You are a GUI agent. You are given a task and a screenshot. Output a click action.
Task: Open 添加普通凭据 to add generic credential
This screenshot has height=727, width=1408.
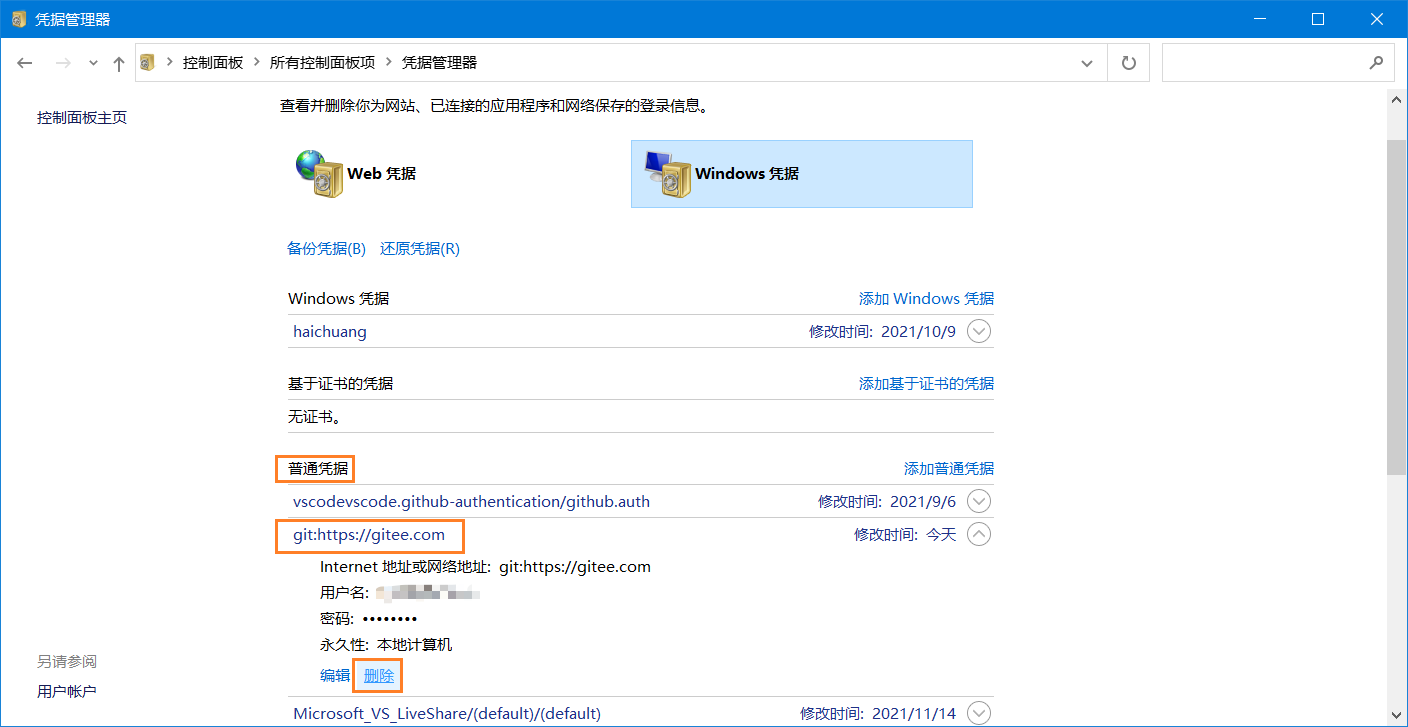point(948,468)
